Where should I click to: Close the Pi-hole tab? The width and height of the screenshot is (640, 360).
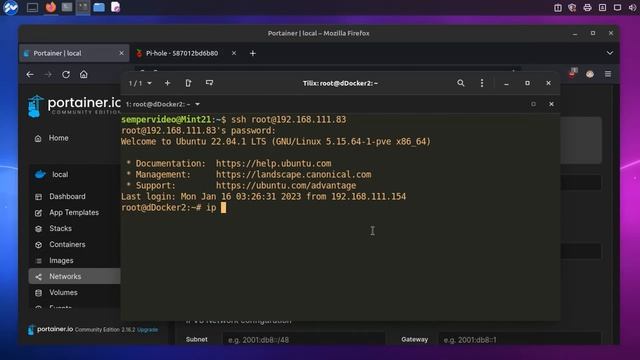pos(234,53)
